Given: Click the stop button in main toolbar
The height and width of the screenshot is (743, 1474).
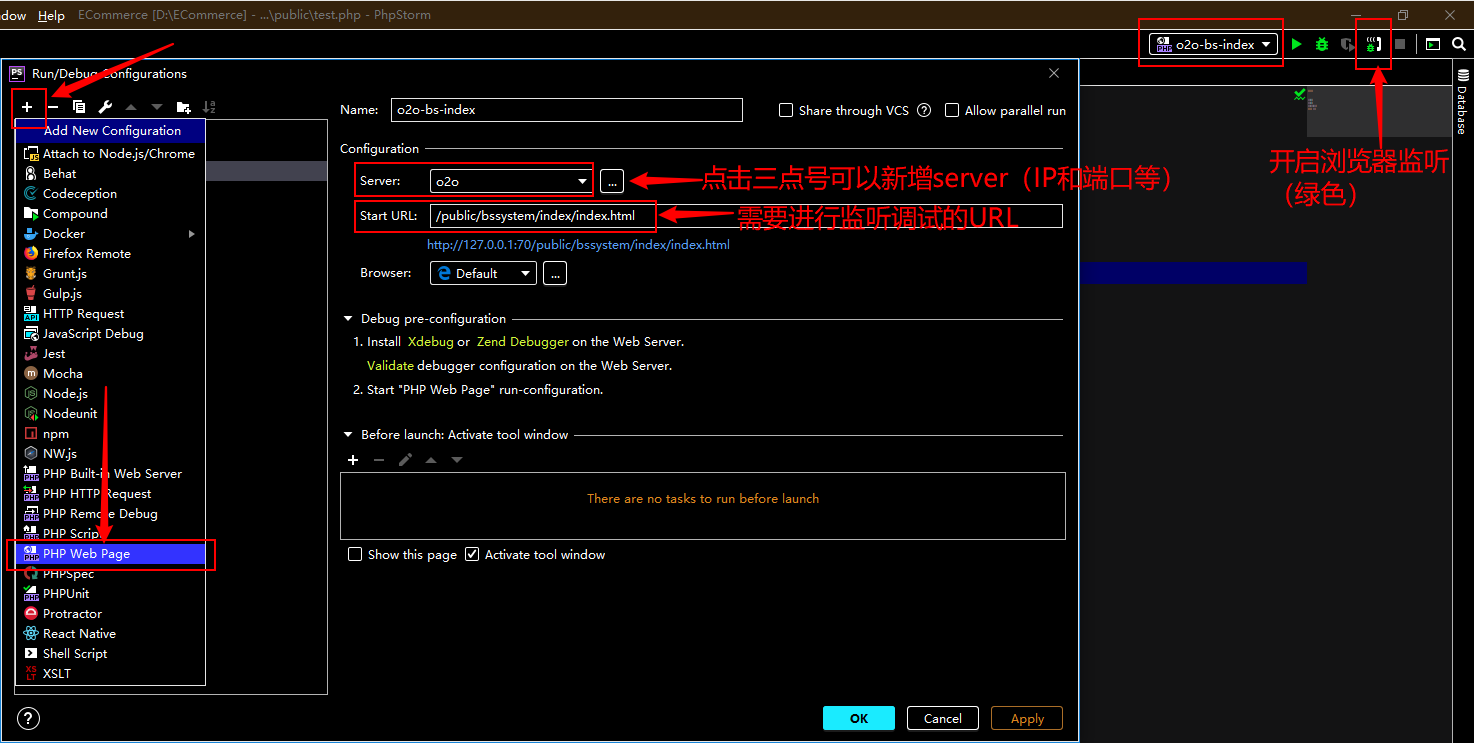Looking at the screenshot, I should 1400,44.
